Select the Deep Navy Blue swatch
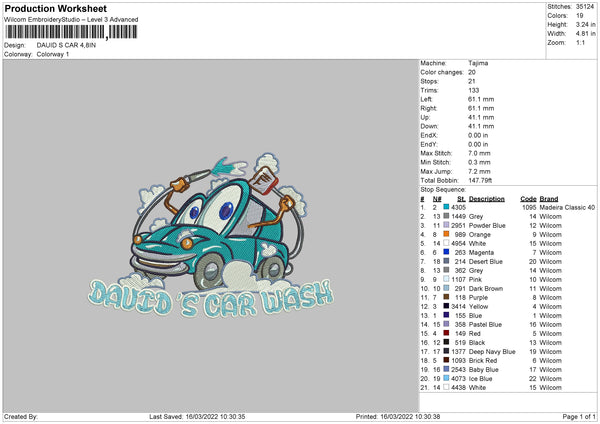This screenshot has width=600, height=424. coord(446,351)
